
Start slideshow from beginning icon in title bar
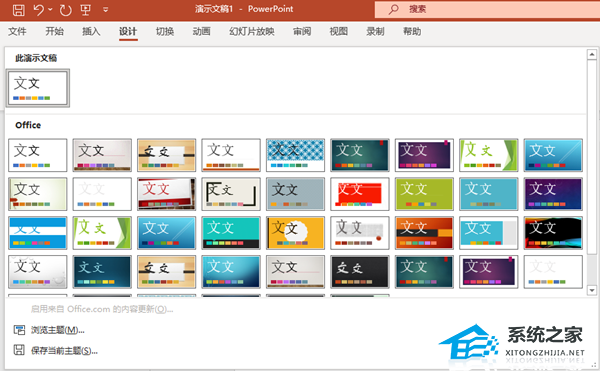(x=86, y=10)
